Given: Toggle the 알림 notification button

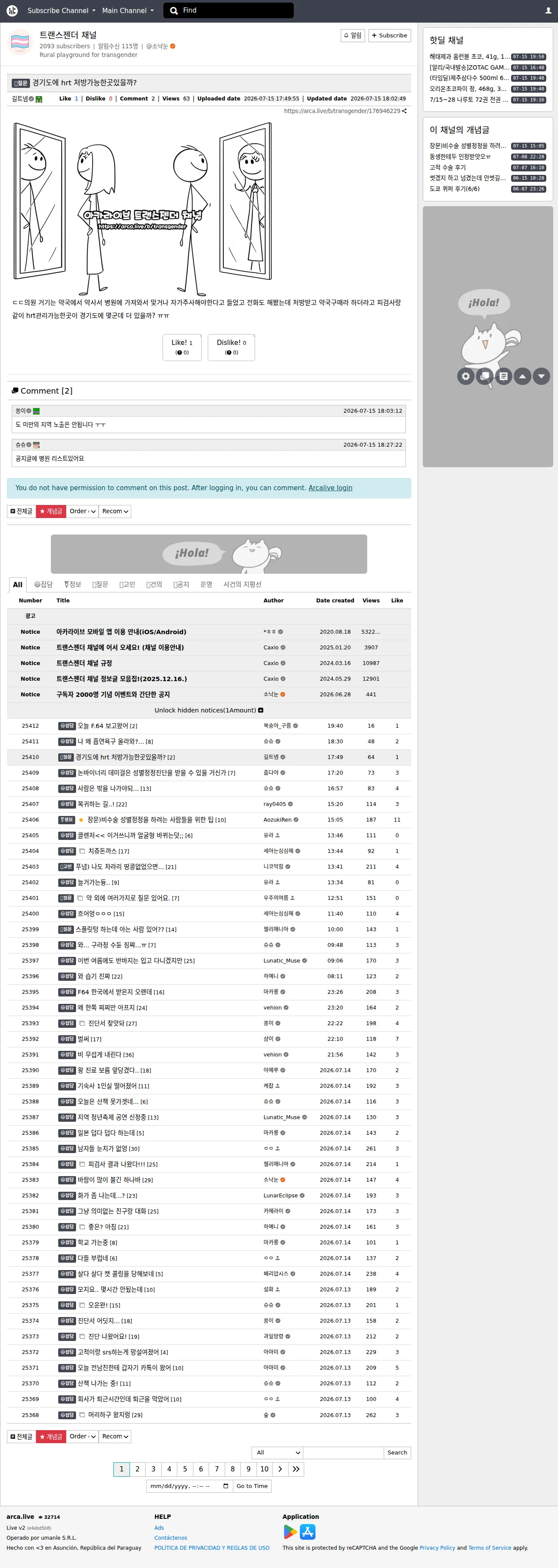Looking at the screenshot, I should [x=352, y=35].
